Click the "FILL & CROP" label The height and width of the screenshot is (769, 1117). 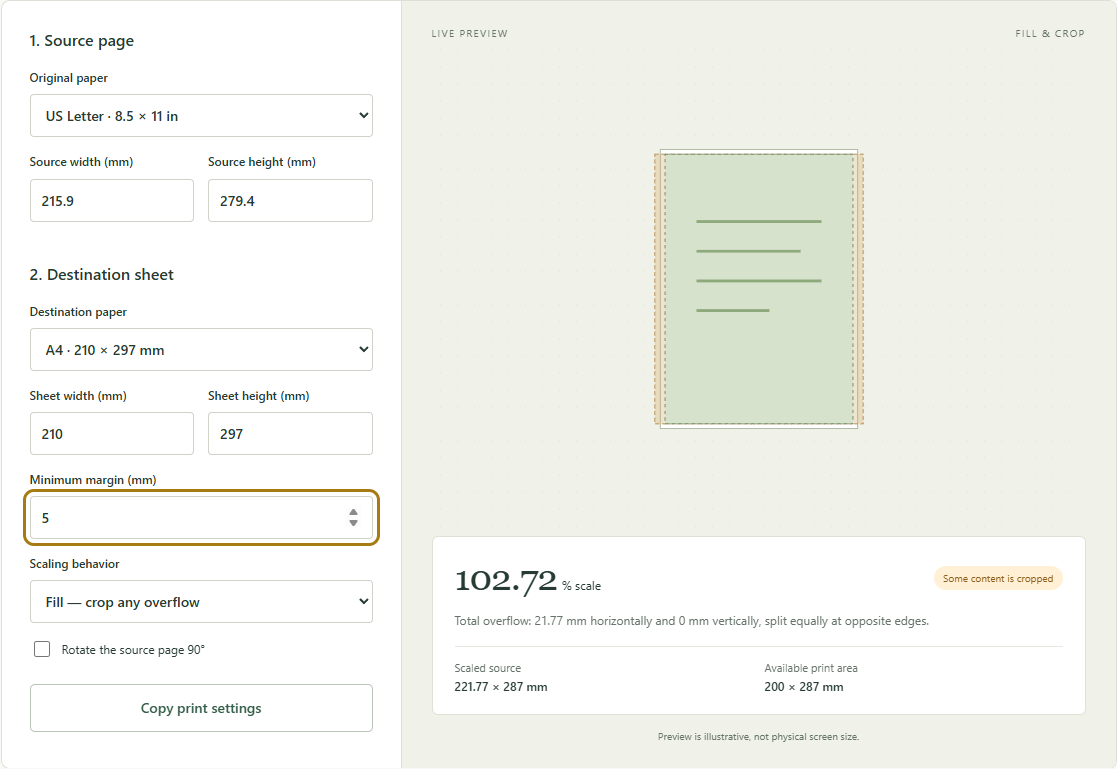(1049, 33)
